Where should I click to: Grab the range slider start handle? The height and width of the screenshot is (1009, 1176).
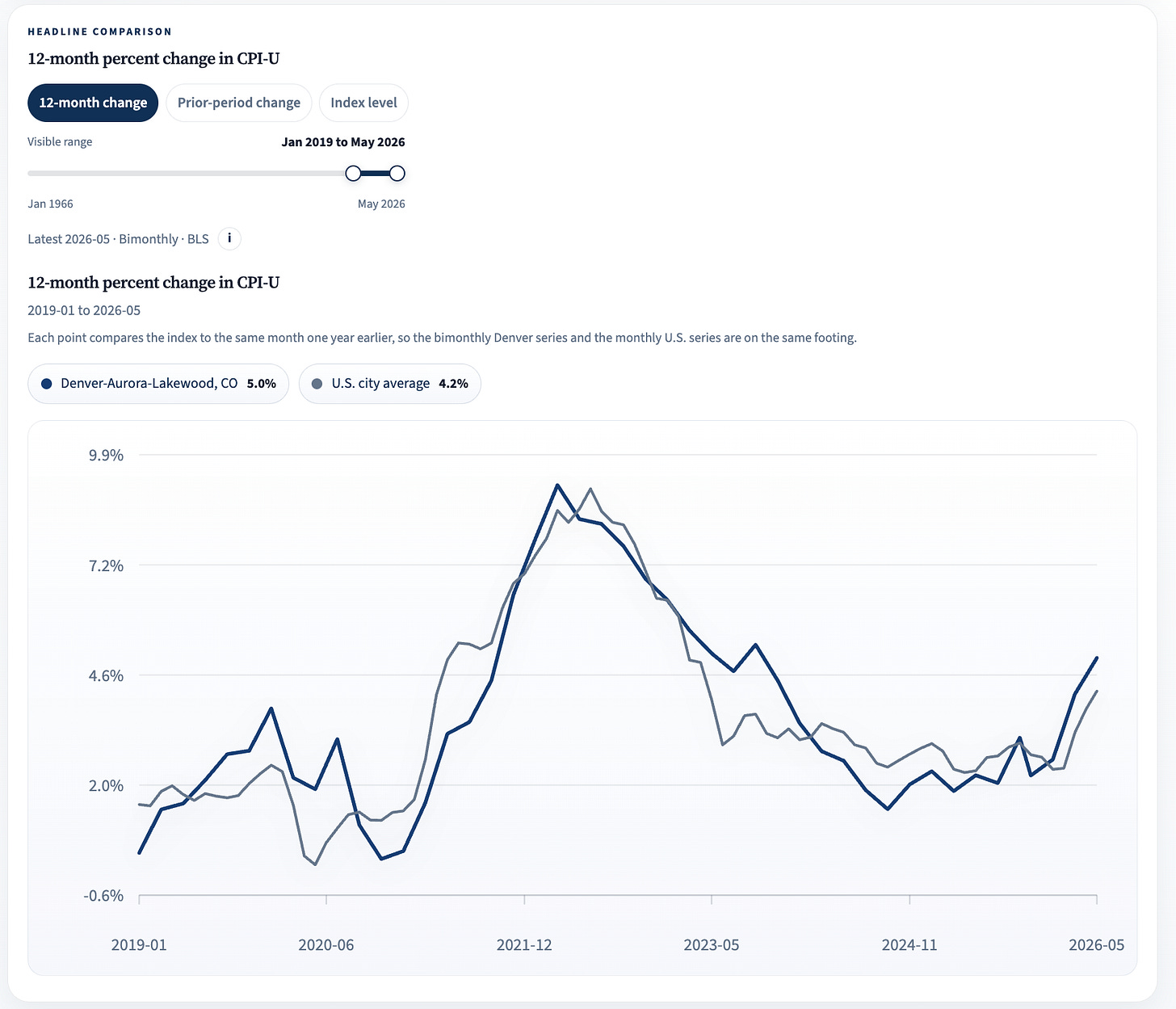coord(353,173)
